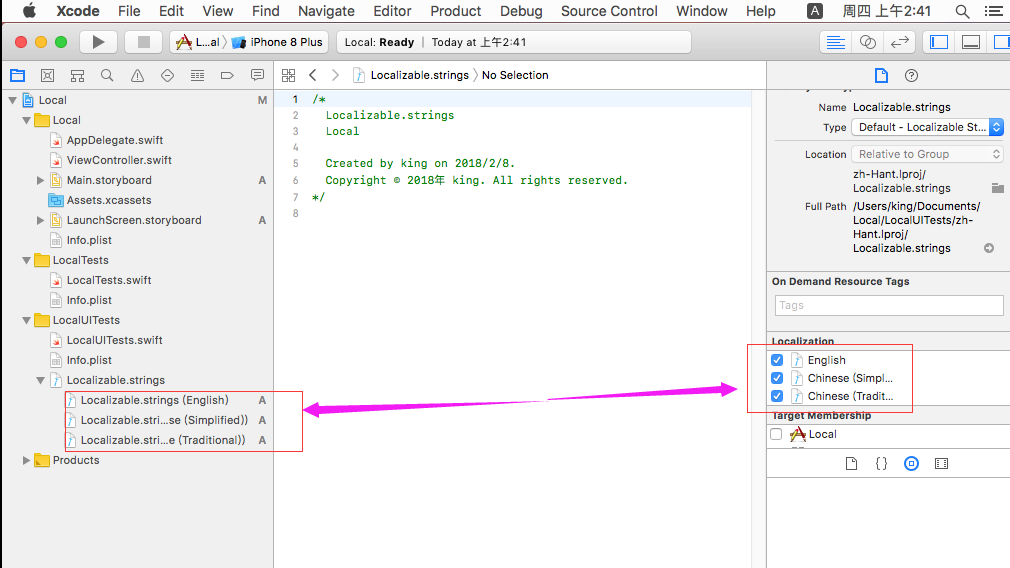Toggle the Debug area visibility

[971, 43]
